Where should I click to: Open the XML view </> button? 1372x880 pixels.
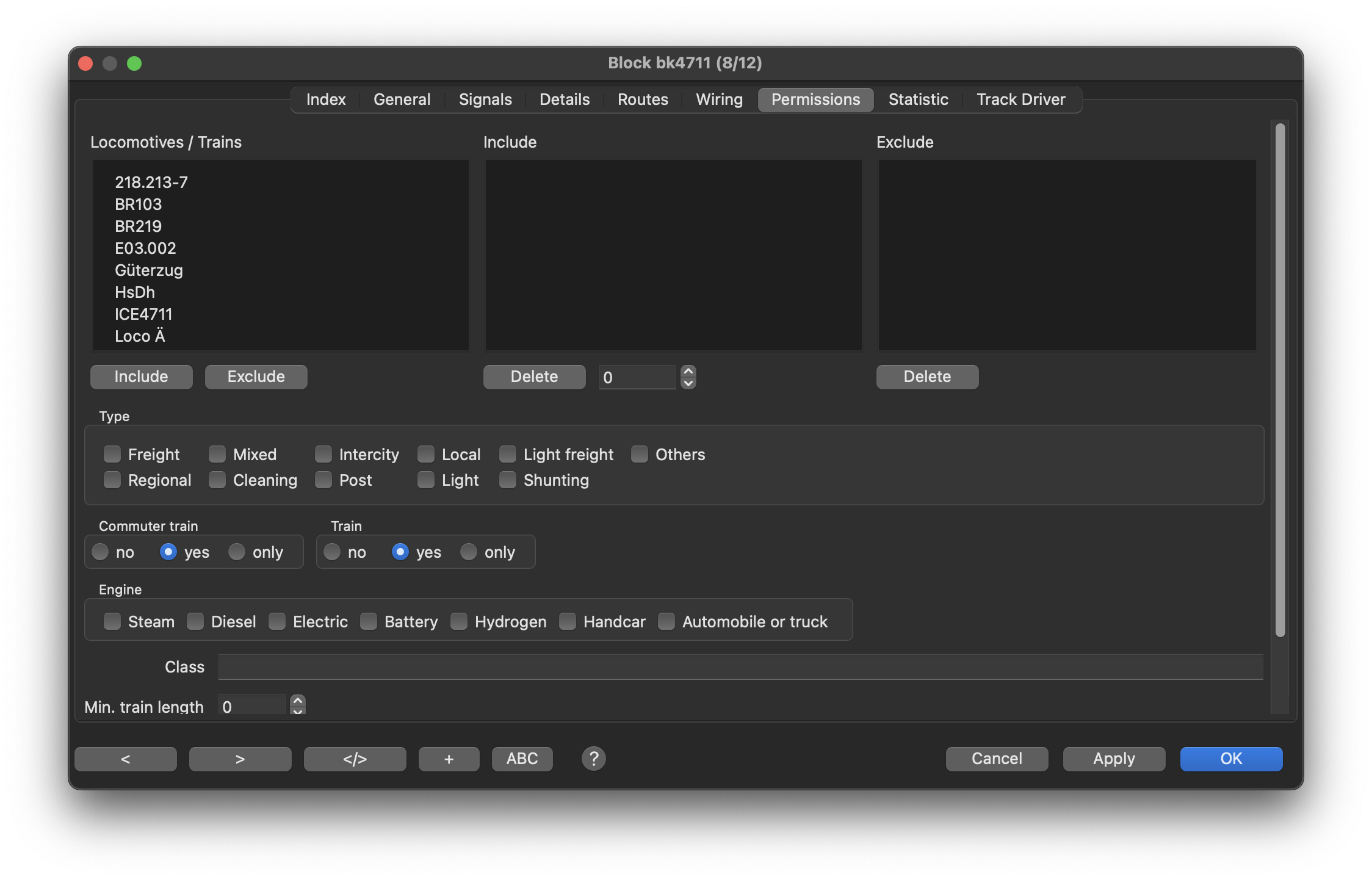point(355,759)
